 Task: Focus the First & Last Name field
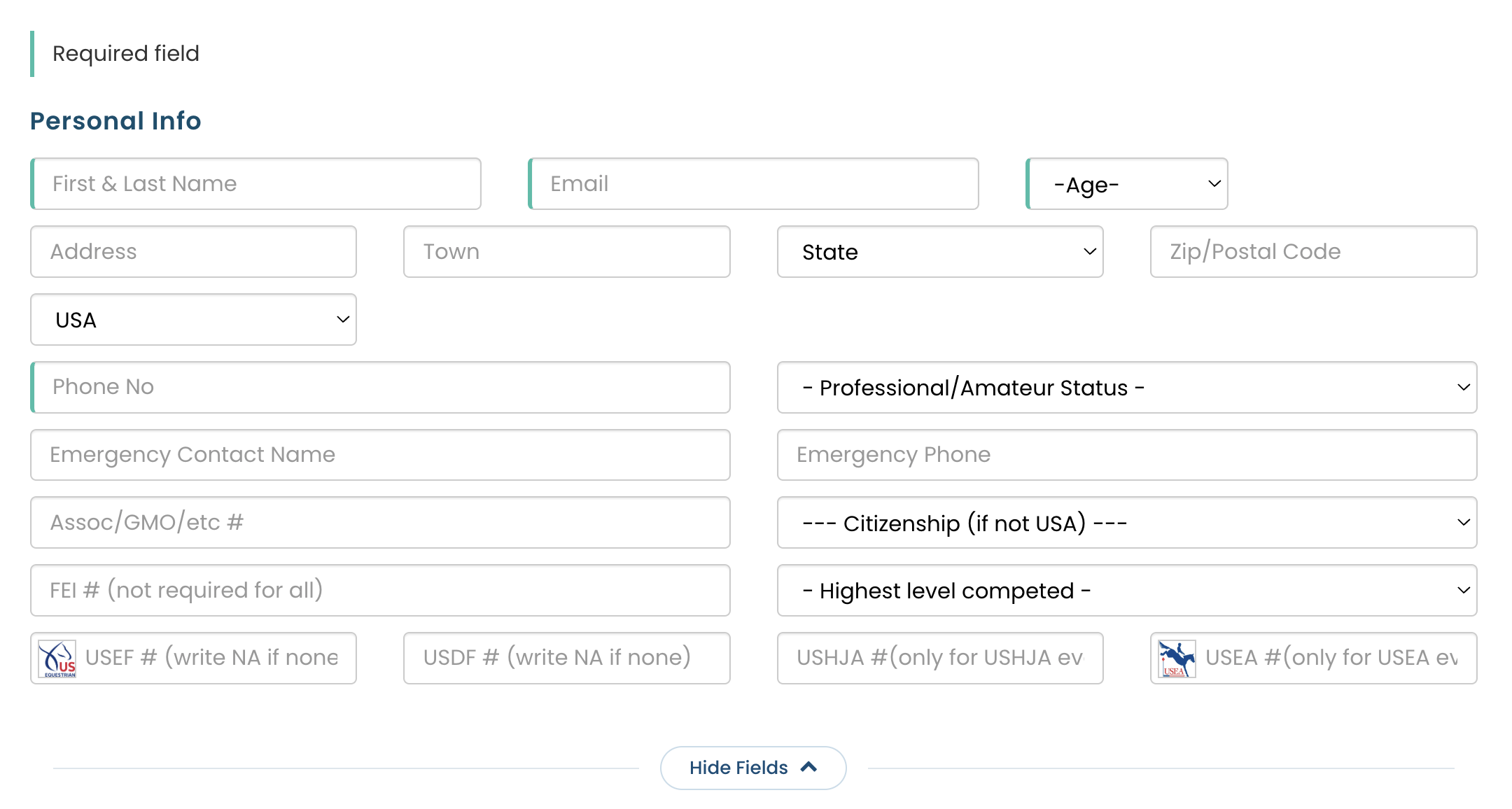click(256, 184)
